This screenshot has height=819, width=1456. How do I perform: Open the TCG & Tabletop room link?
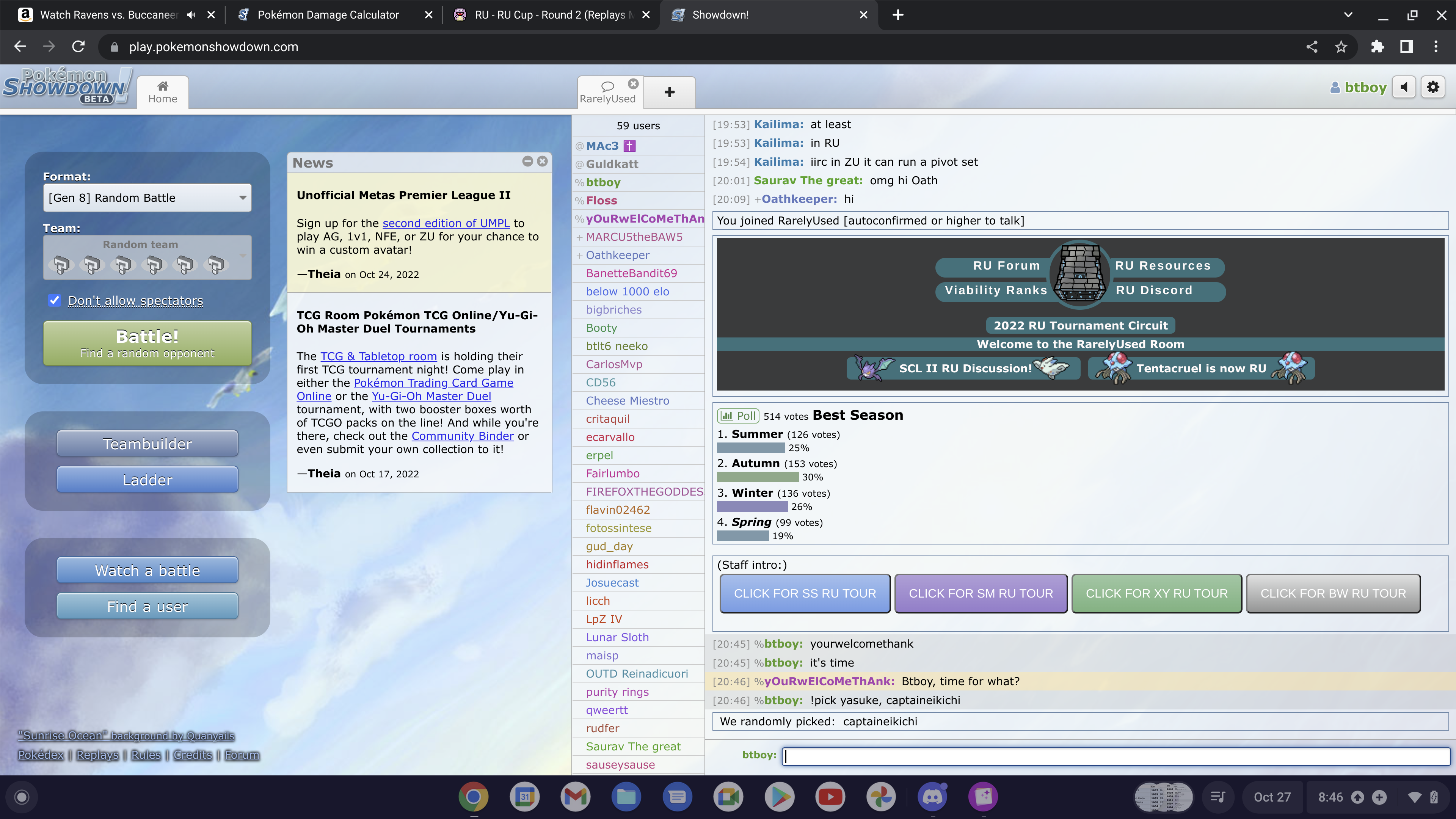(x=379, y=356)
